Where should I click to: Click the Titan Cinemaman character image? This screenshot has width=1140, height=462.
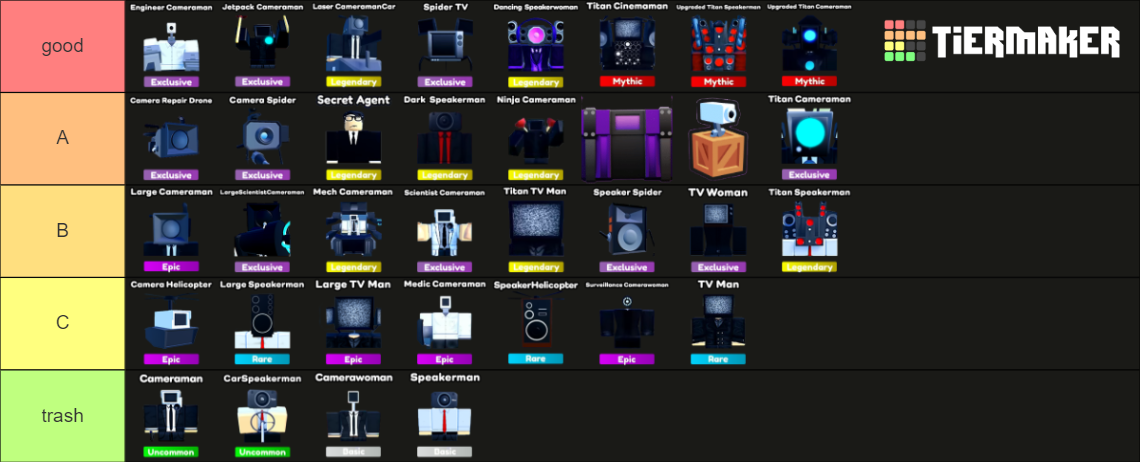pyautogui.click(x=626, y=46)
